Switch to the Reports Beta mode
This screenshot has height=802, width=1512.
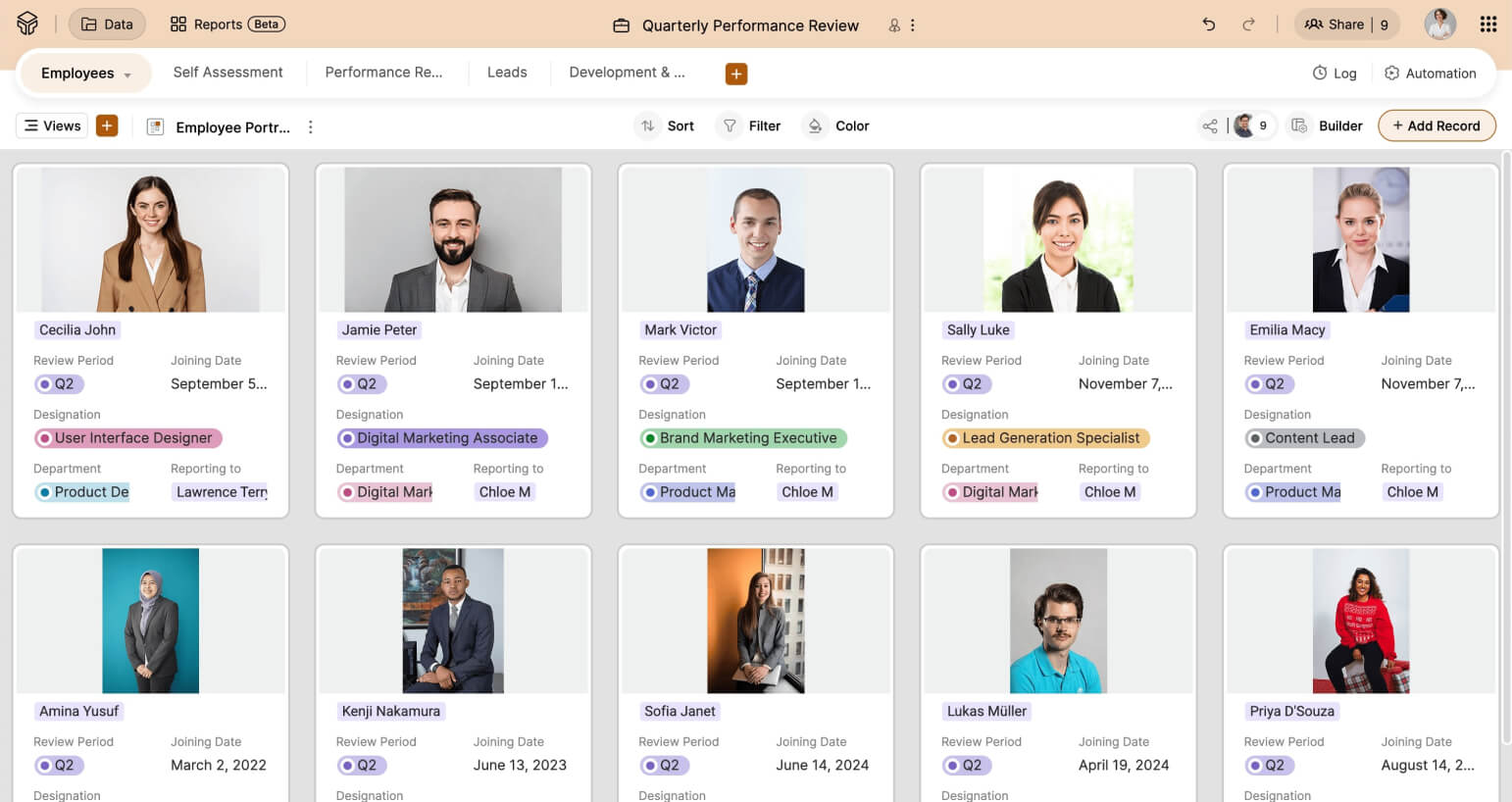coord(227,25)
